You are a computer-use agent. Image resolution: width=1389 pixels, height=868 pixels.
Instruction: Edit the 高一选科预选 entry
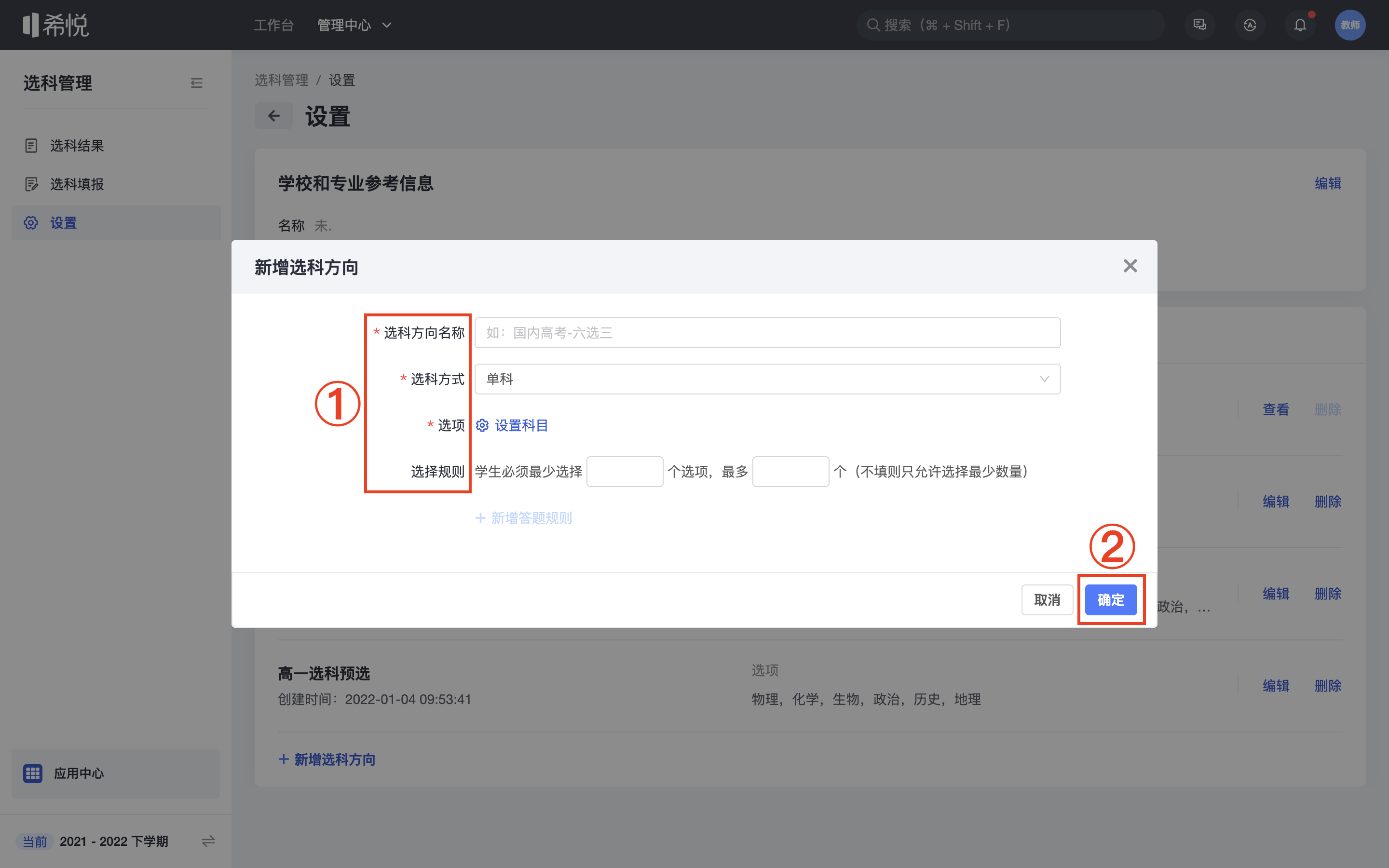1276,686
